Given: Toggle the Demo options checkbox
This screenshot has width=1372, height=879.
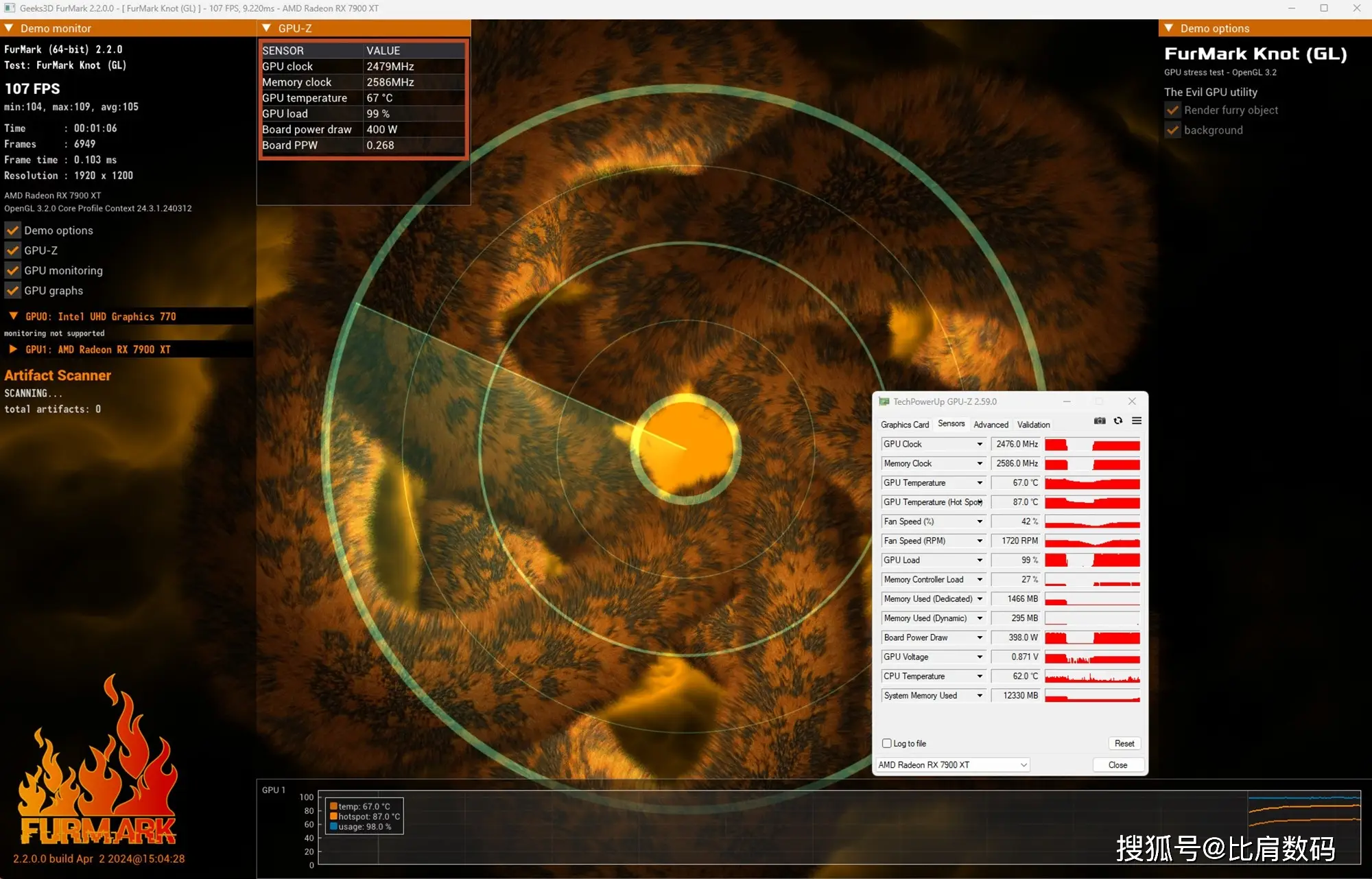Looking at the screenshot, I should tap(12, 230).
